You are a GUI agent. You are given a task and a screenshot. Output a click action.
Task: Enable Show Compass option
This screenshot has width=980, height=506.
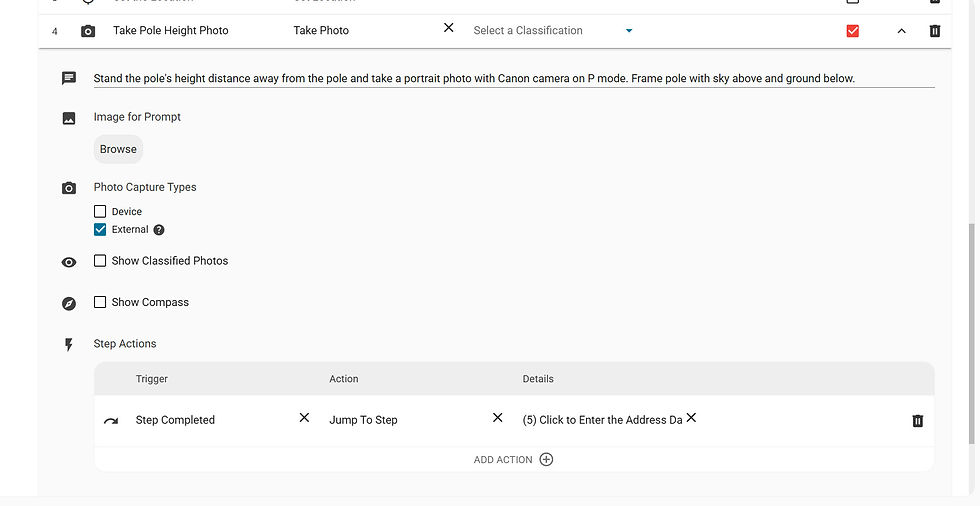click(x=100, y=302)
